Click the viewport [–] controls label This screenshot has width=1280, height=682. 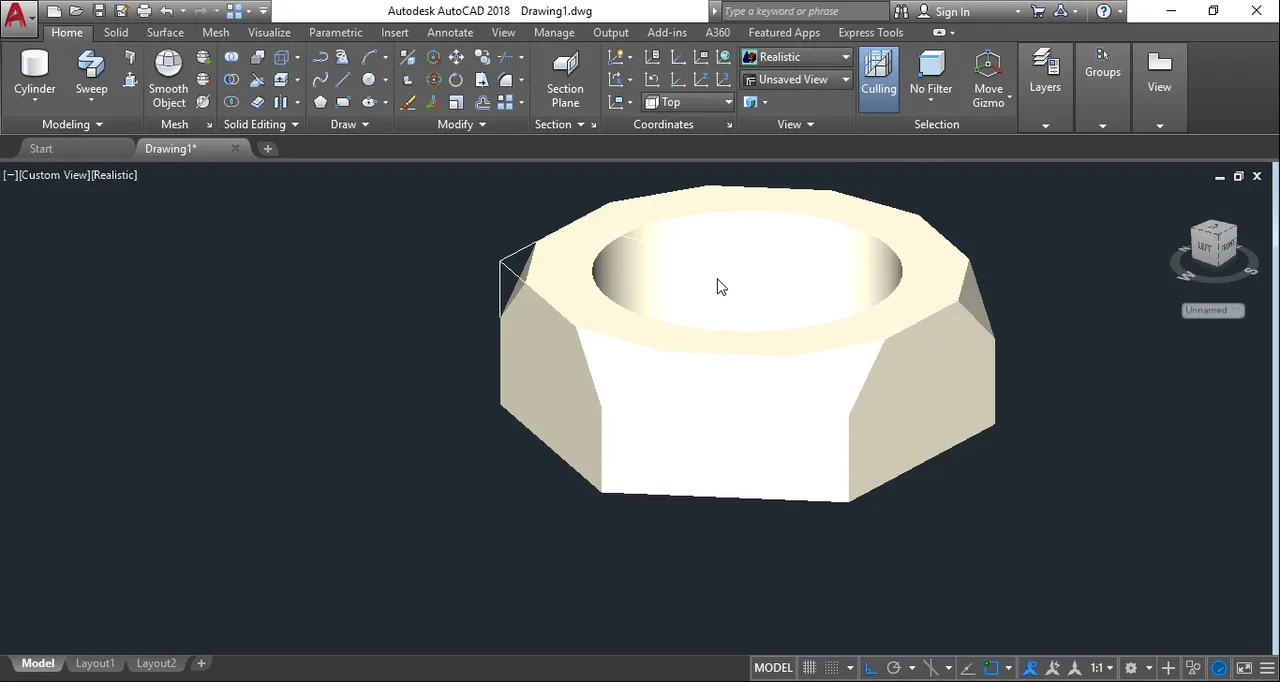point(11,175)
